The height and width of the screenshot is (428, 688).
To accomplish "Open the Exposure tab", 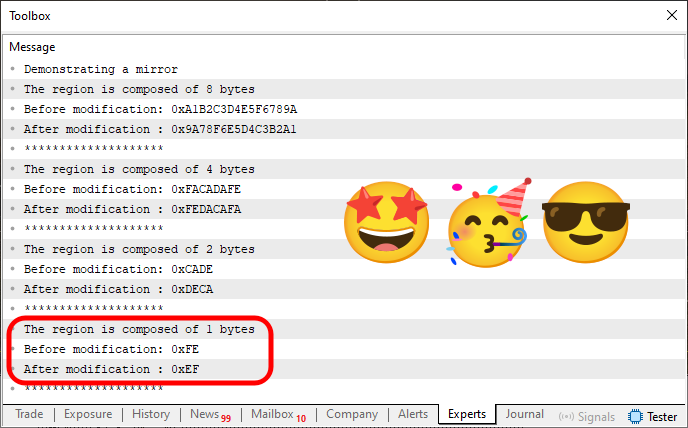I will (x=88, y=414).
